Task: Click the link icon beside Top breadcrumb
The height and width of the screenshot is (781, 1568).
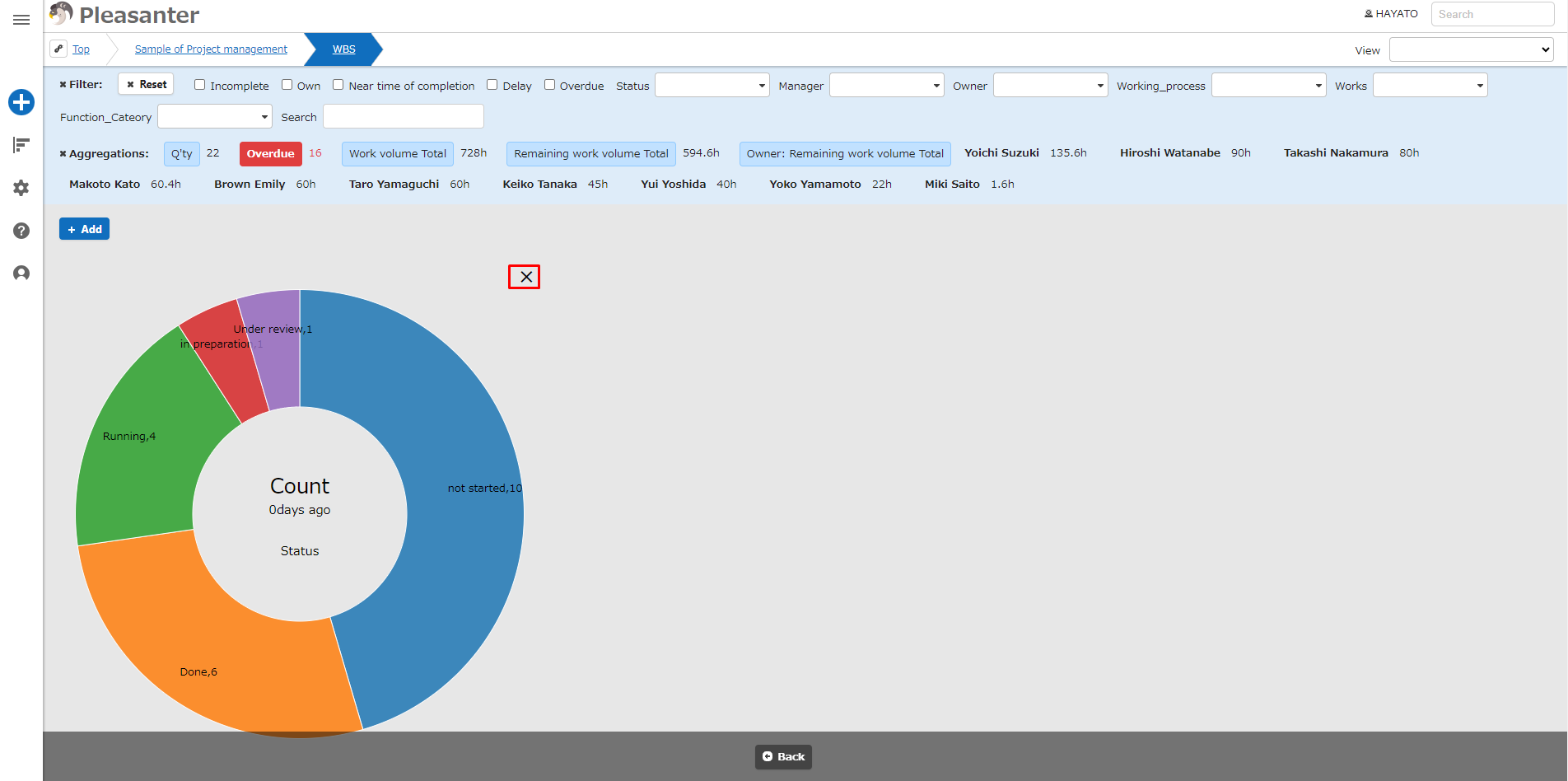Action: point(58,49)
